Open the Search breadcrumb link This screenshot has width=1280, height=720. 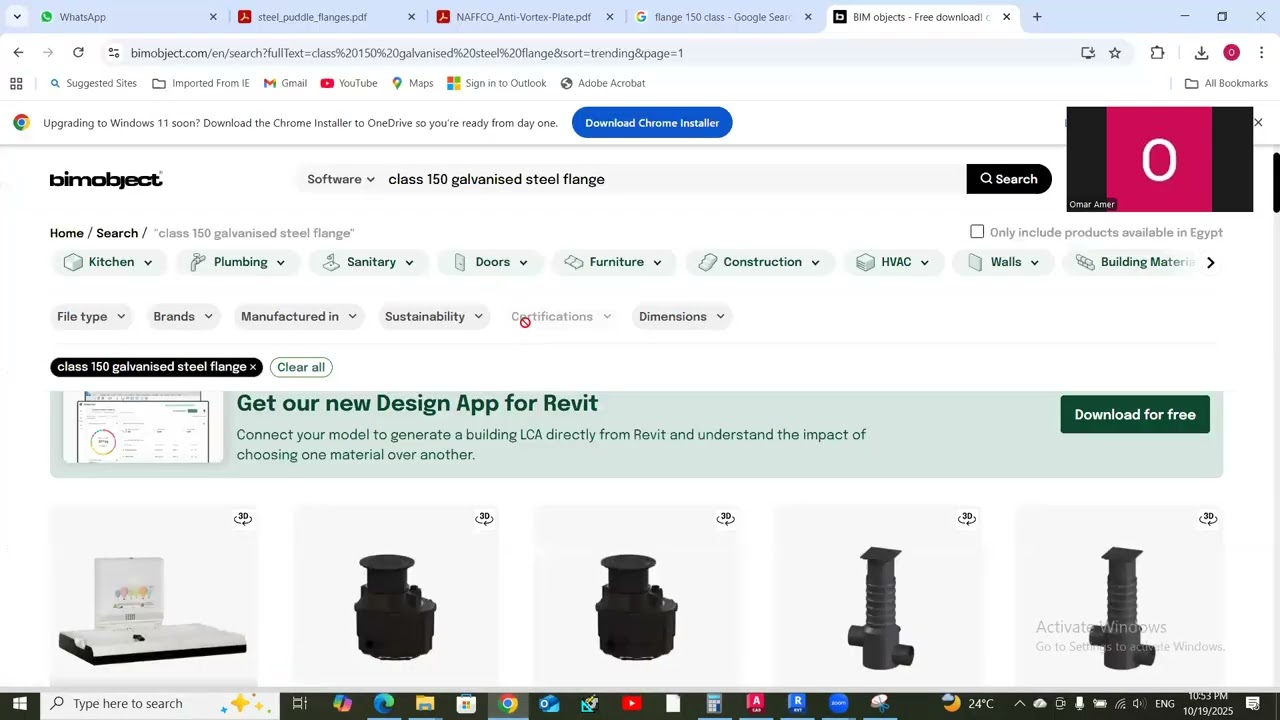pos(117,233)
